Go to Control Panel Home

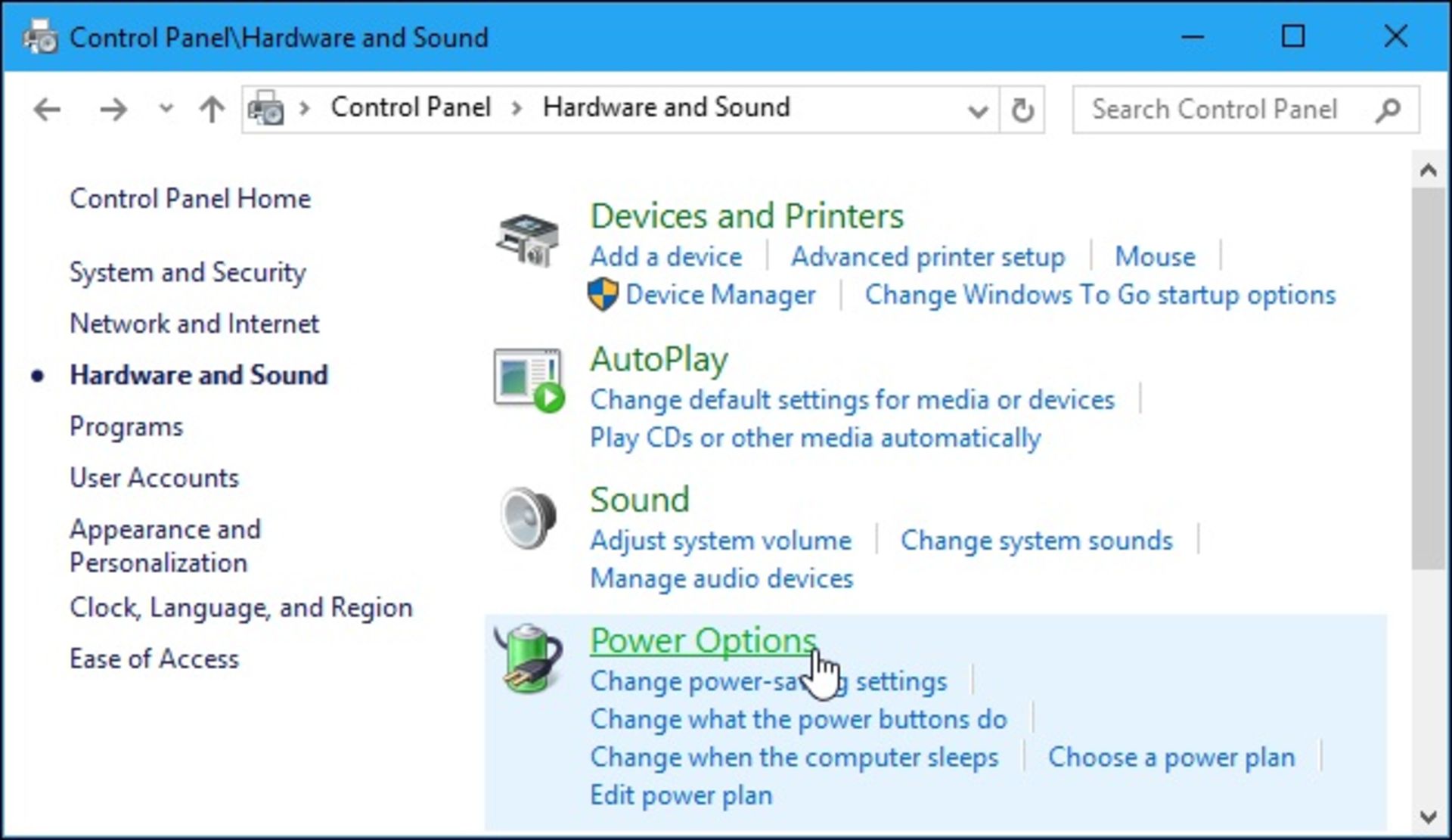(190, 199)
